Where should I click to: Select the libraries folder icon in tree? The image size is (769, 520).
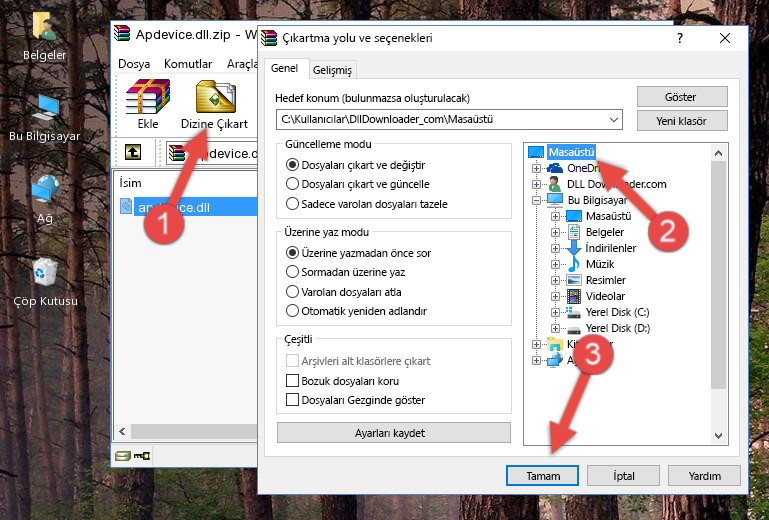tap(555, 344)
